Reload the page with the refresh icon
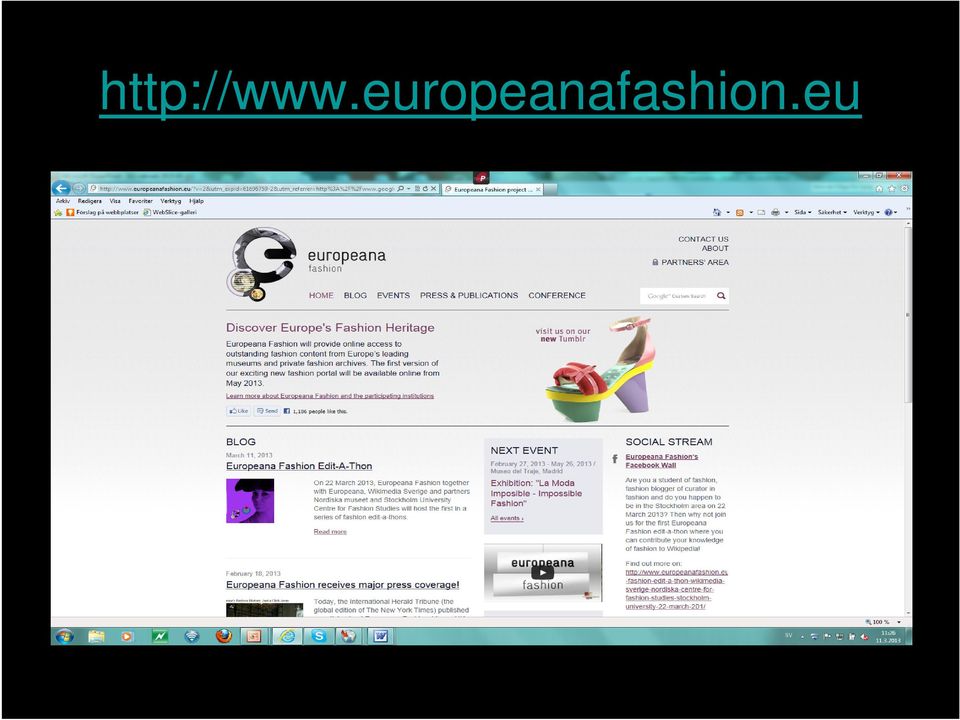 coord(425,189)
